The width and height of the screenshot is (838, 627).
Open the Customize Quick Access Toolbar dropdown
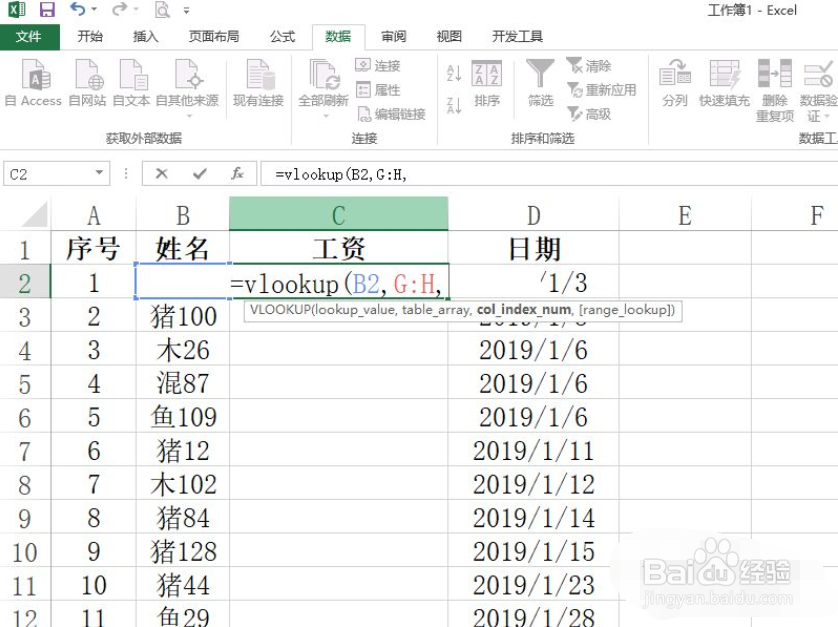point(187,10)
